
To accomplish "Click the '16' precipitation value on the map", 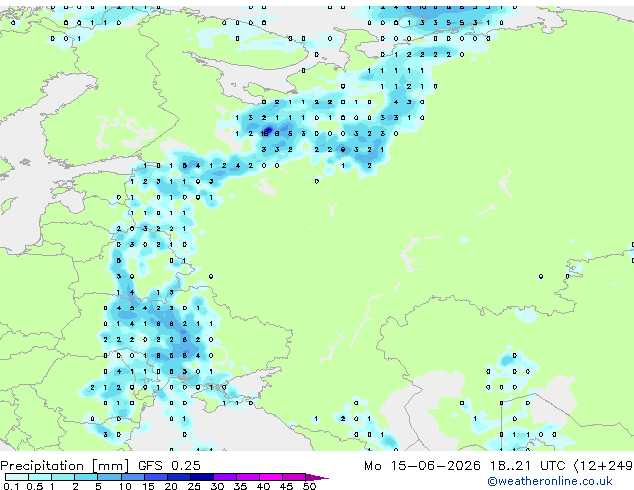I will pyautogui.click(x=264, y=133).
